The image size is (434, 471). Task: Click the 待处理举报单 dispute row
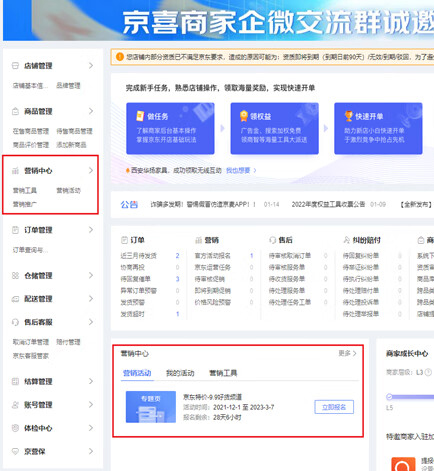pyautogui.click(x=372, y=314)
